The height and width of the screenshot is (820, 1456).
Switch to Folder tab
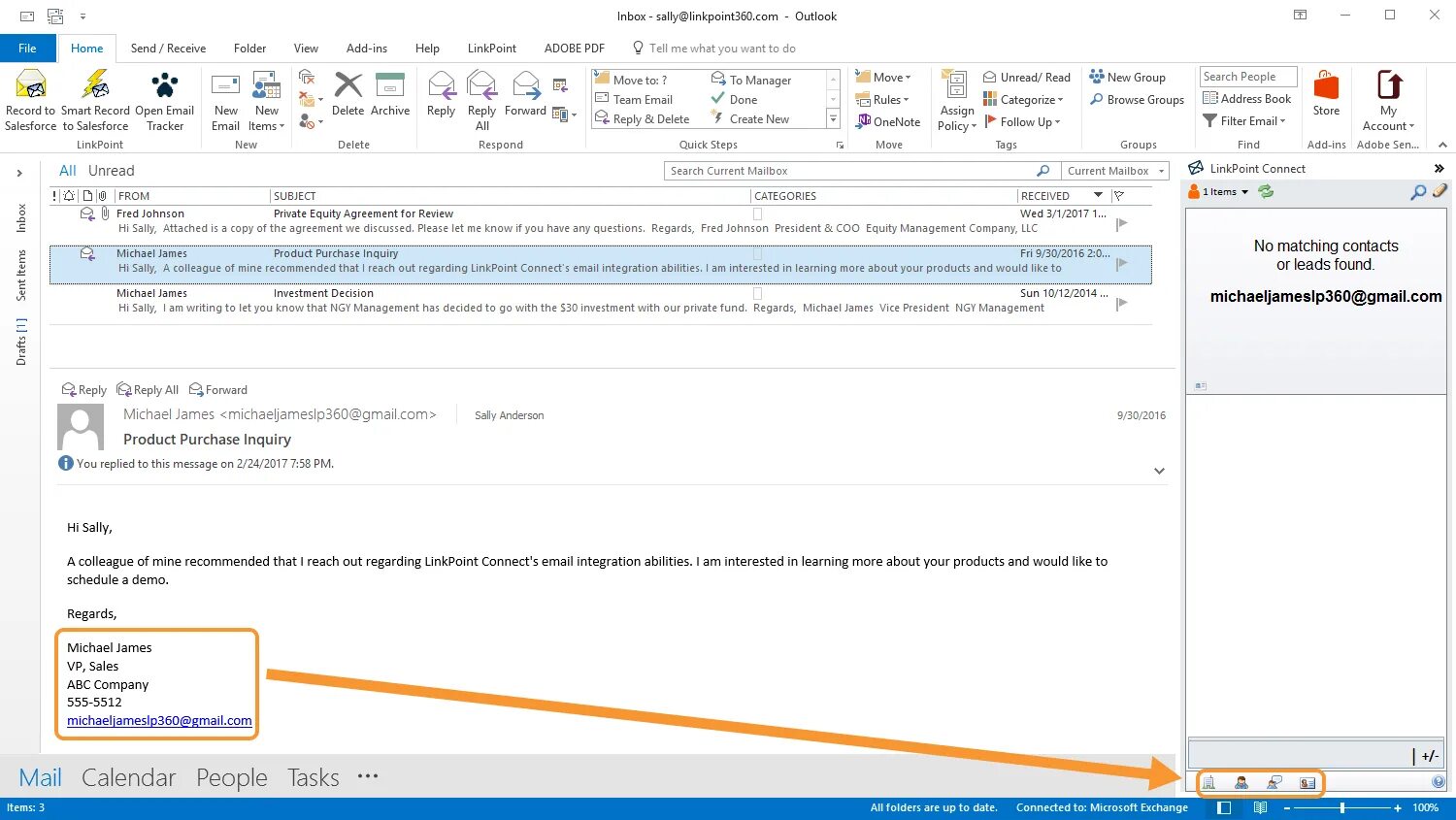pos(249,48)
